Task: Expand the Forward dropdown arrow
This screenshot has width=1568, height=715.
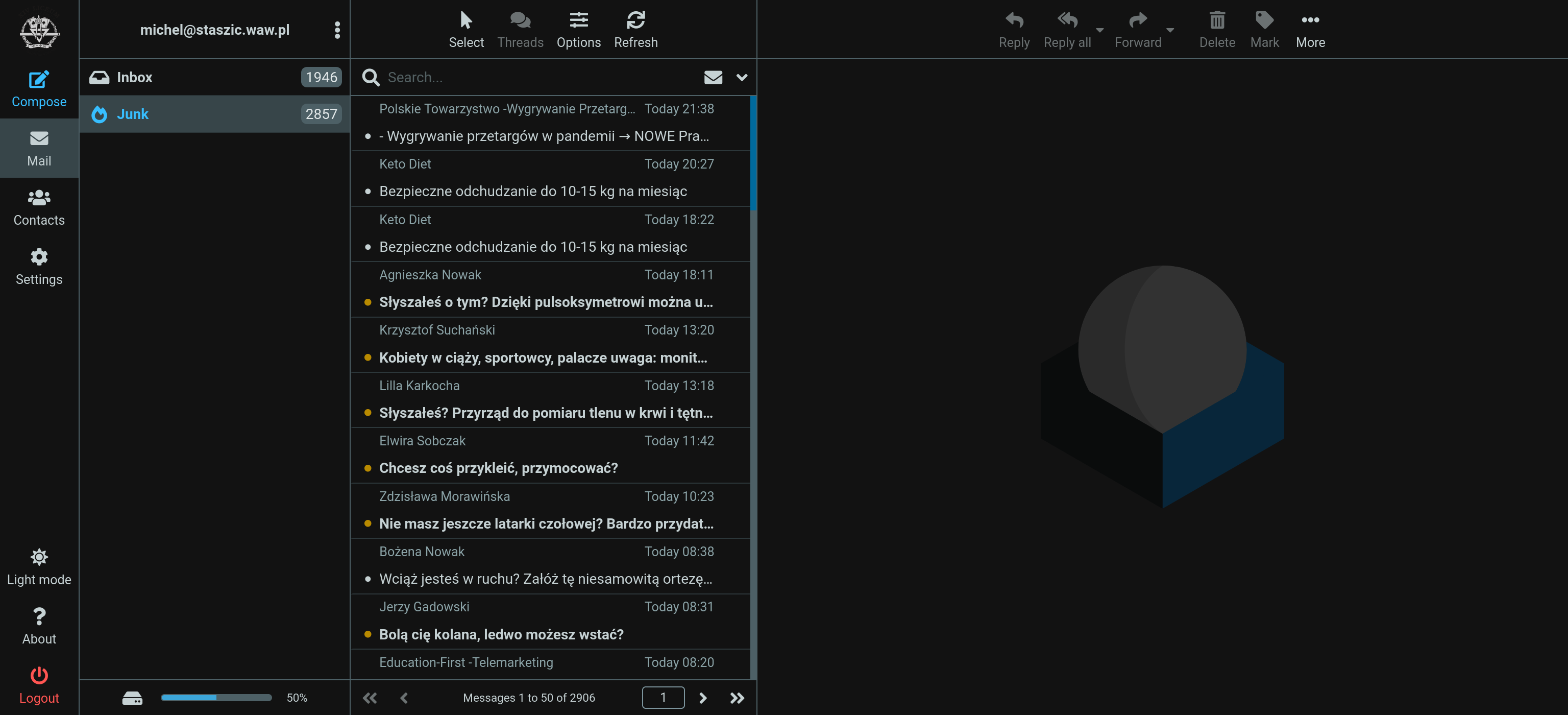Action: 1169,31
